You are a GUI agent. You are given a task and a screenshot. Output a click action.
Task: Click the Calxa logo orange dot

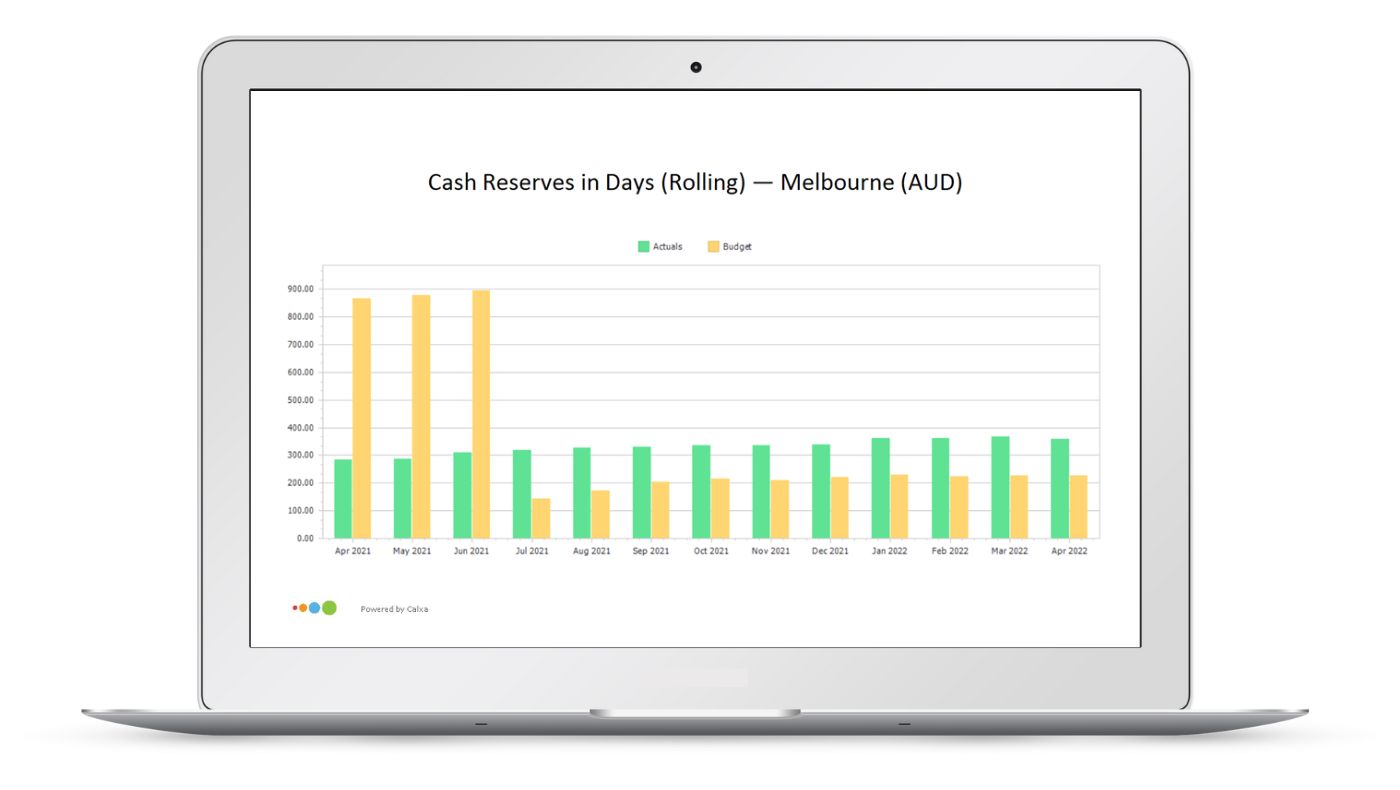[x=303, y=607]
